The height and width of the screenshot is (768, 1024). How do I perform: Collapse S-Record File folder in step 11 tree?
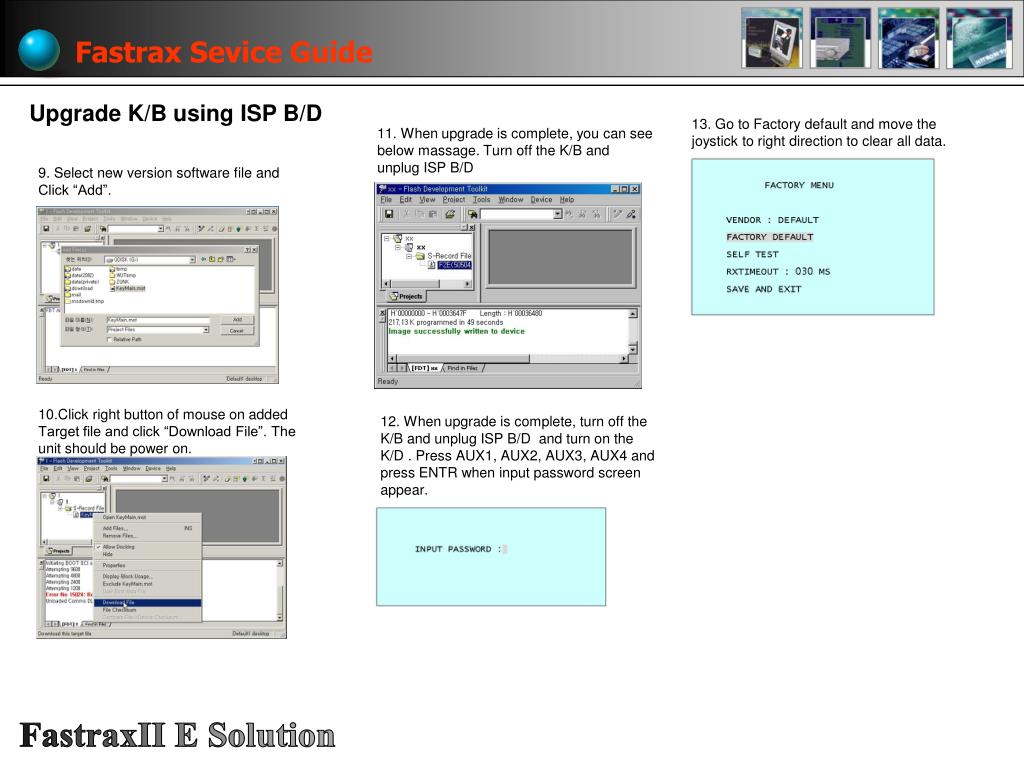coord(409,256)
